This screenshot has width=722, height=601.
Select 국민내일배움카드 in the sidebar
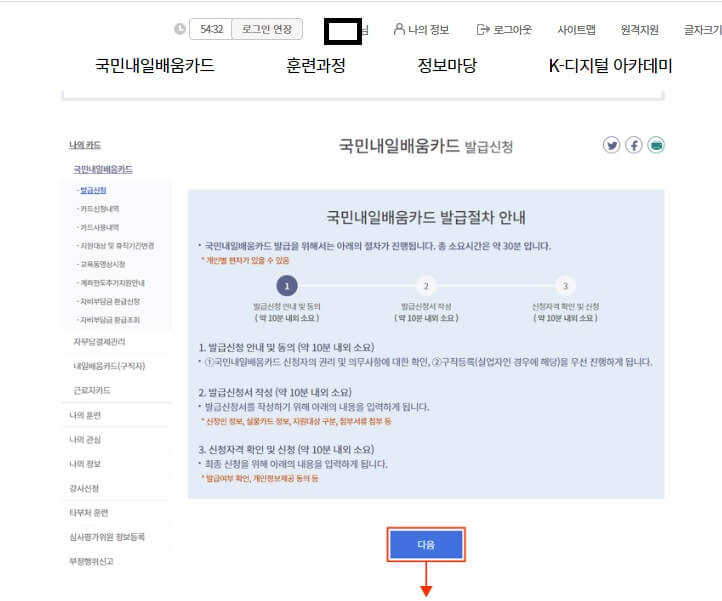pos(103,169)
